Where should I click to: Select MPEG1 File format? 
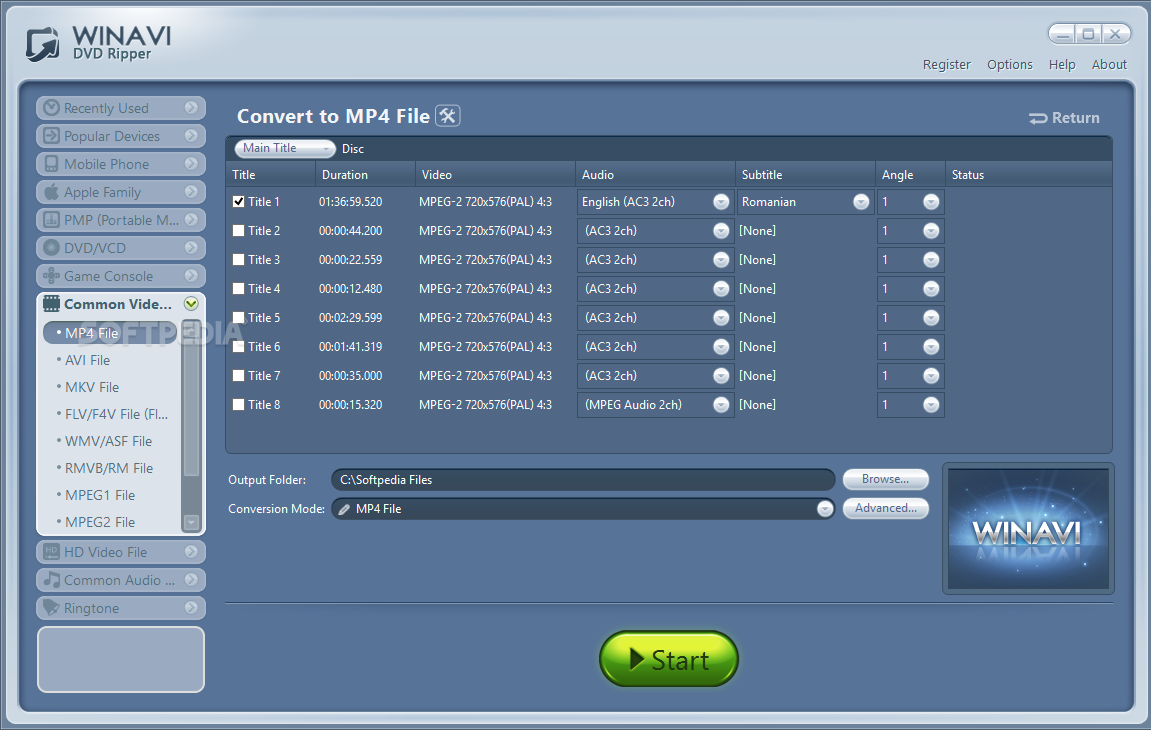click(99, 495)
